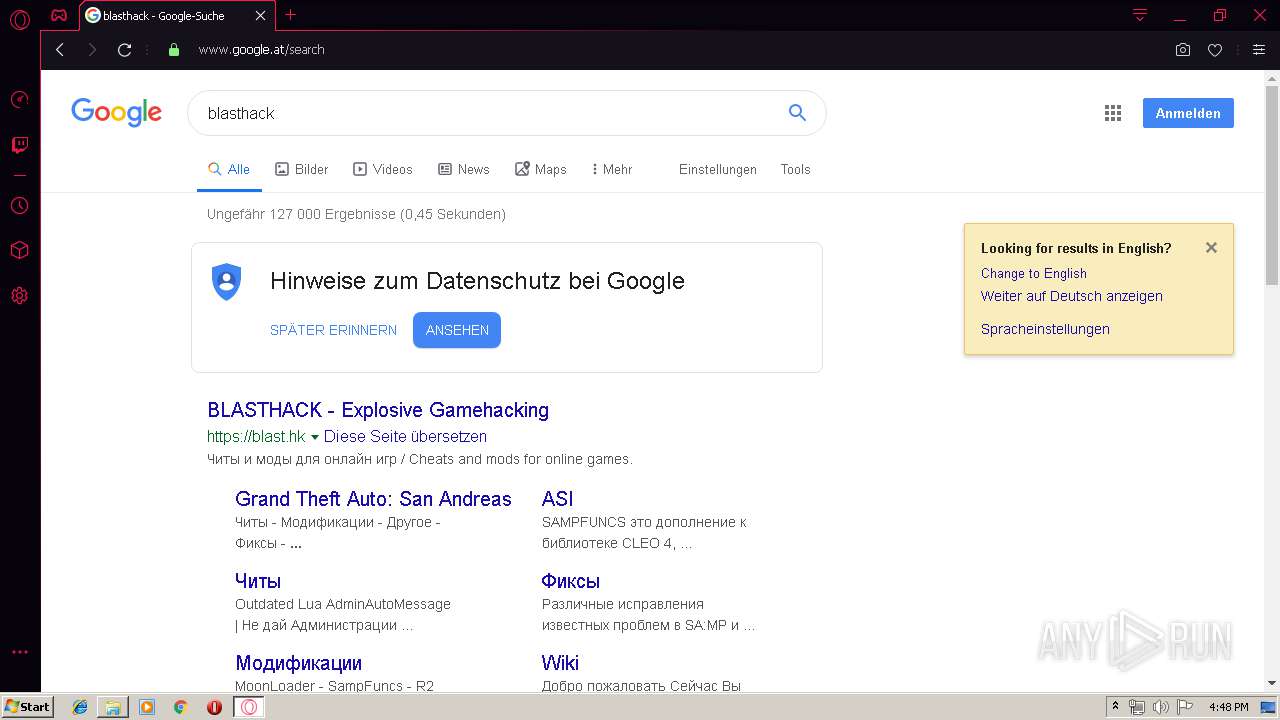
Task: Open Grand Theft Auto: San Andreas sitelink
Action: tap(373, 499)
